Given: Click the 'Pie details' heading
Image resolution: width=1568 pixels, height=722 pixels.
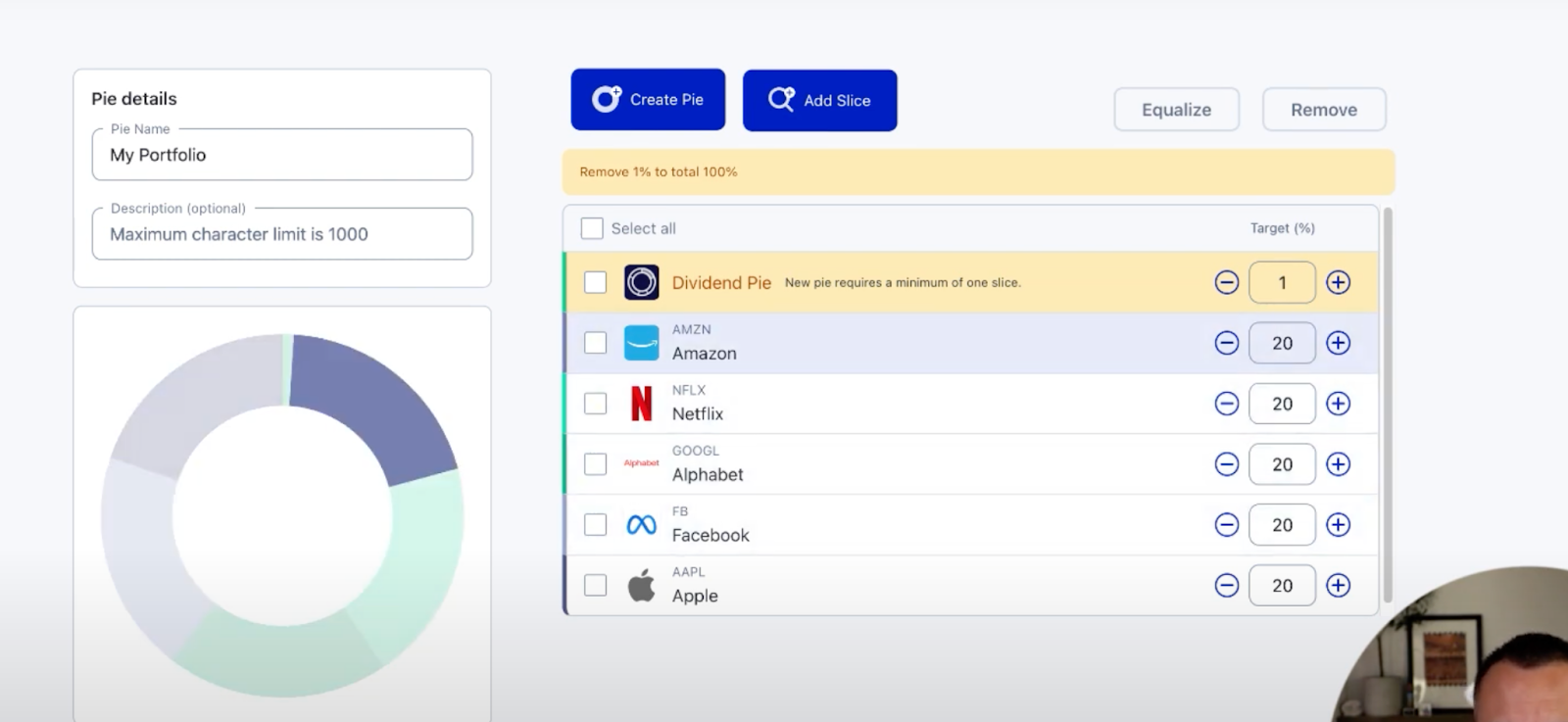Looking at the screenshot, I should pos(134,99).
